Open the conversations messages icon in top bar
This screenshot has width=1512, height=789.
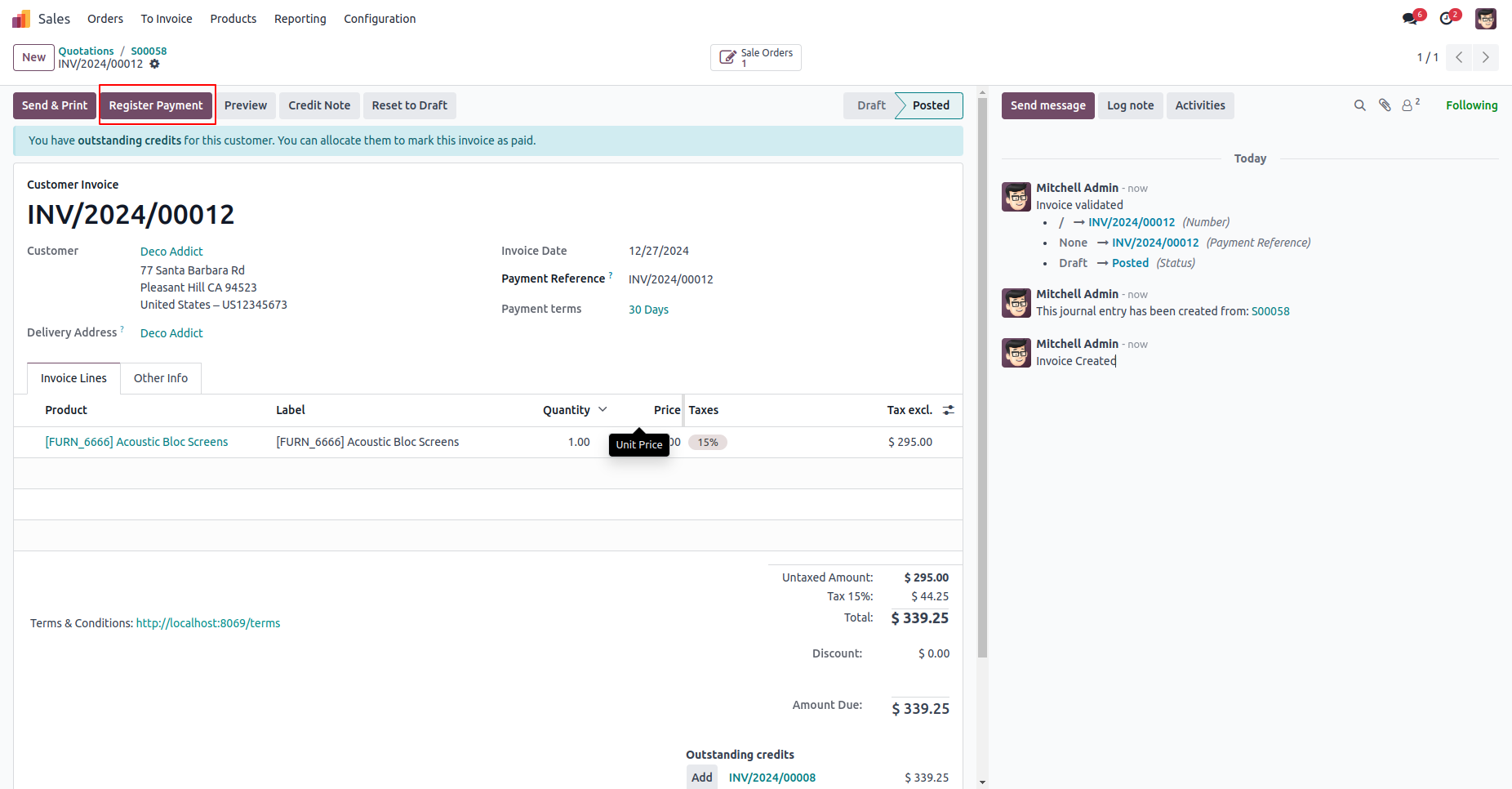click(x=1410, y=18)
